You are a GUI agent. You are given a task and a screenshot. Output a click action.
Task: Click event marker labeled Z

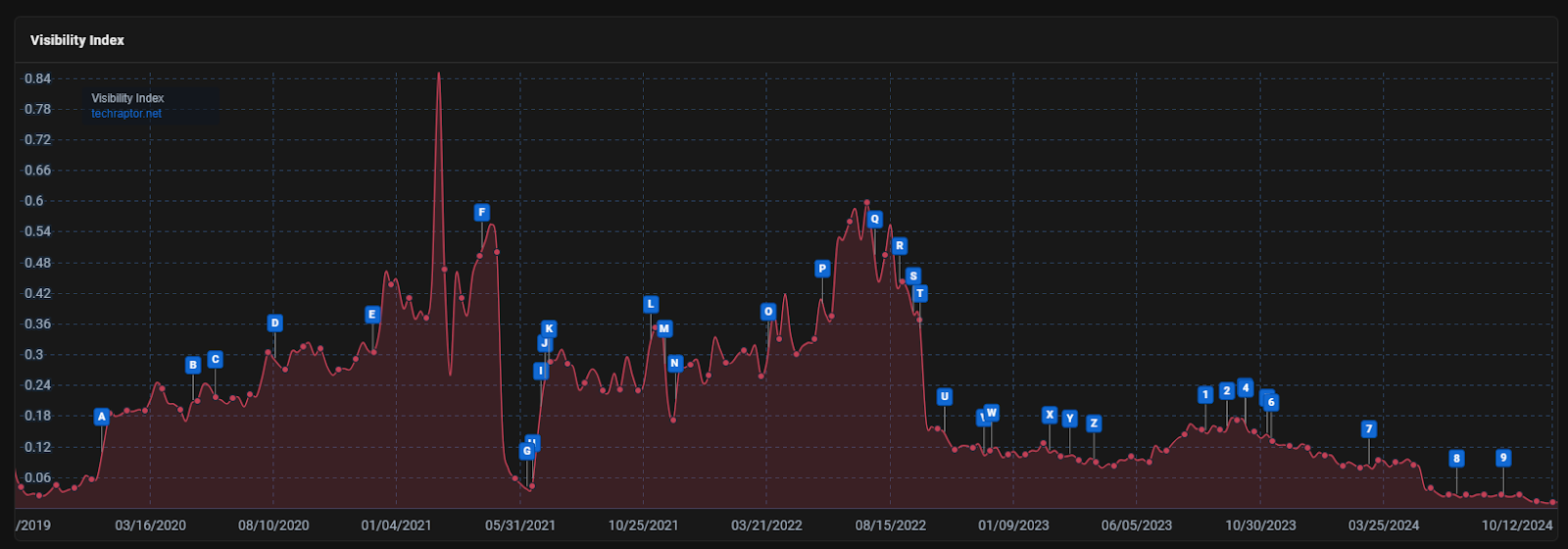1094,424
